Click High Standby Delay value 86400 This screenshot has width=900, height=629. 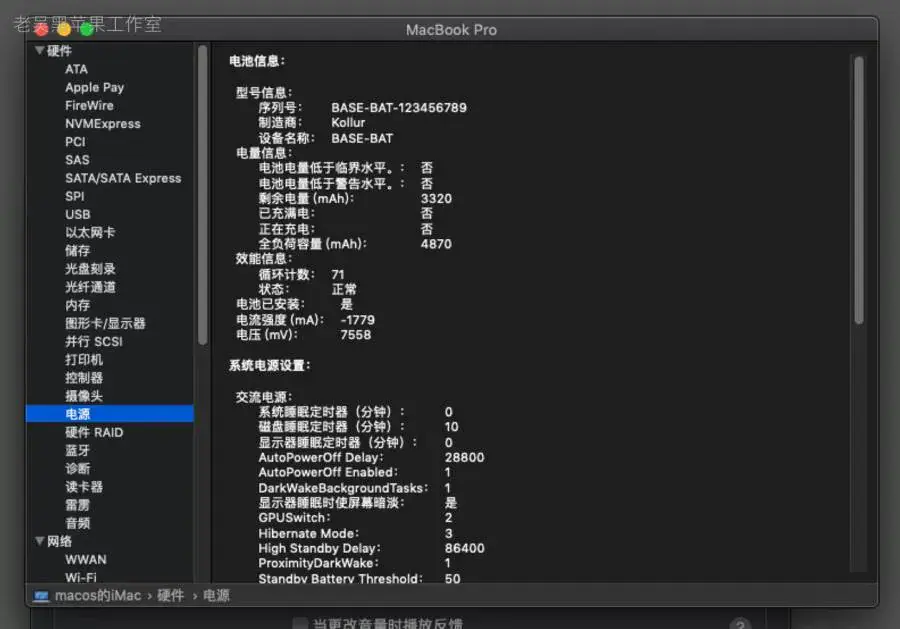click(x=464, y=548)
